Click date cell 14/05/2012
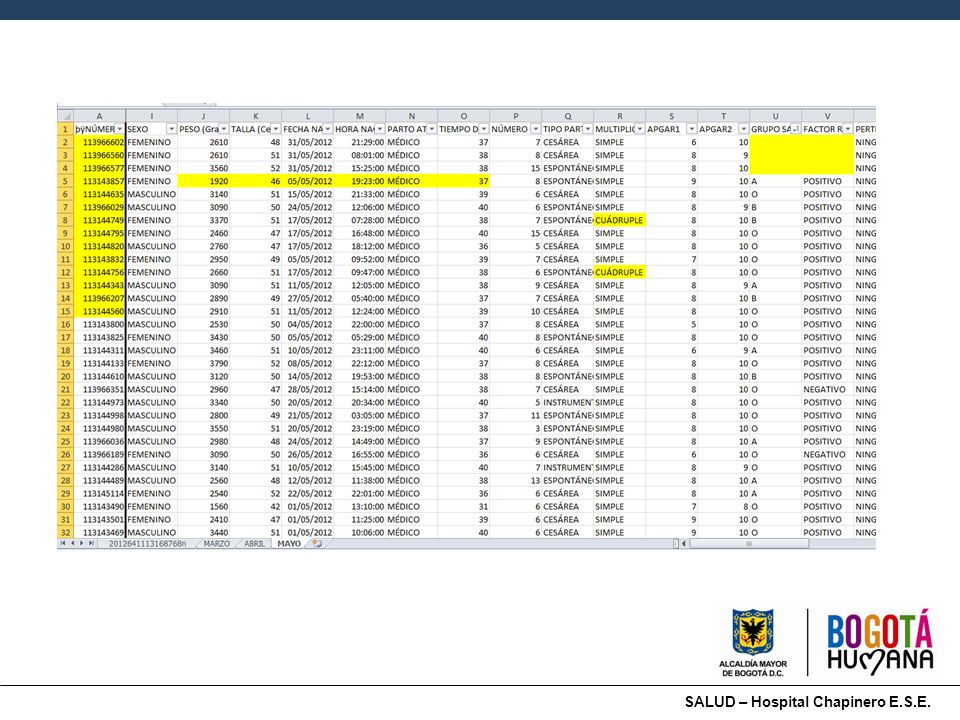This screenshot has width=960, height=720. 308,377
